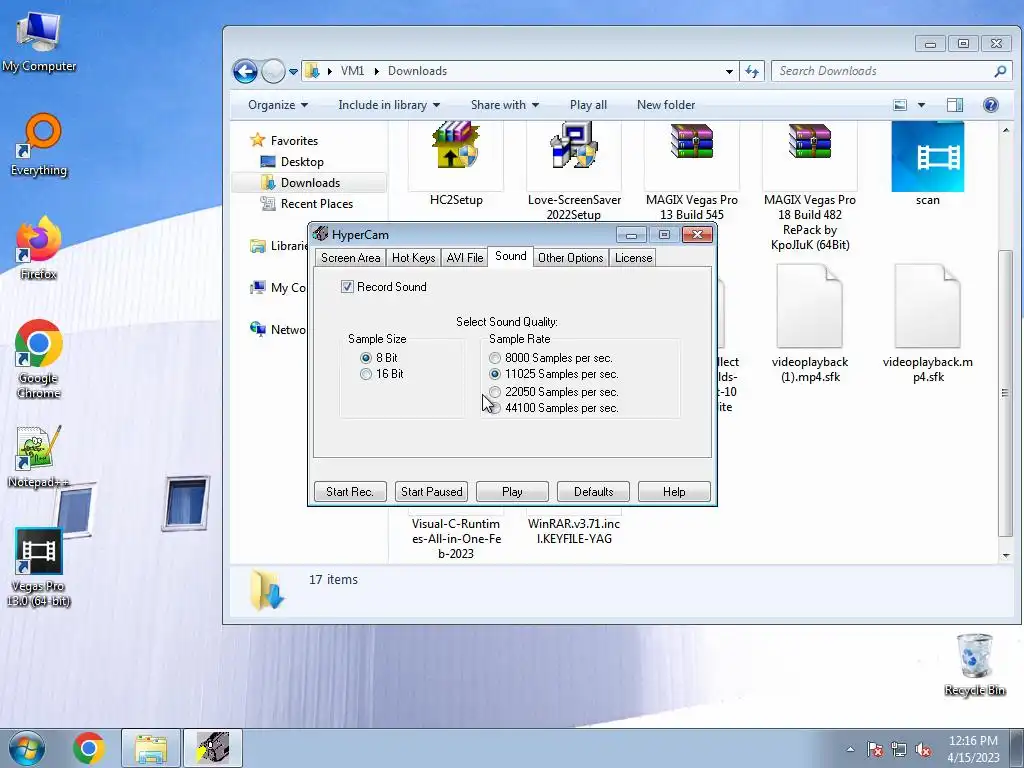Select videoplayback (1).mp4.sfk file
Viewport: 1024px width, 768px height.
[x=809, y=323]
